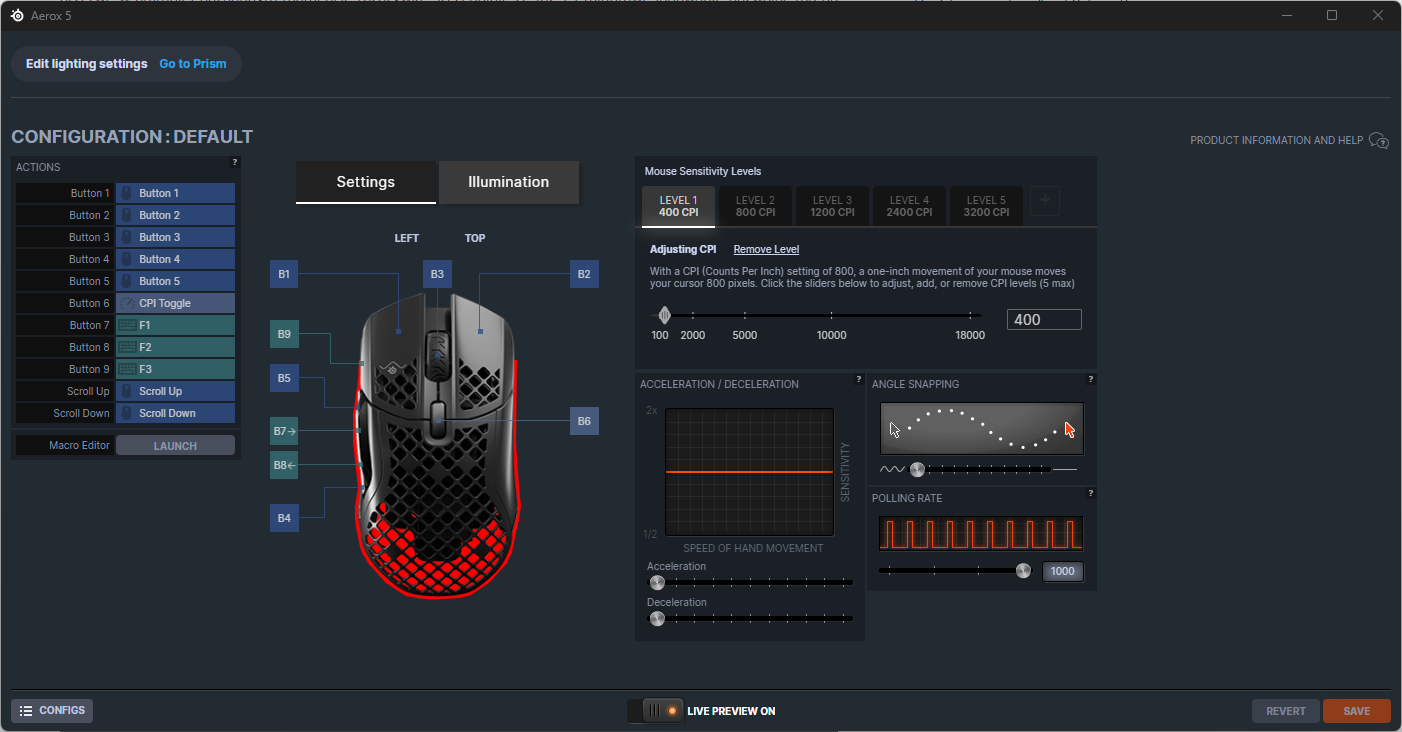This screenshot has width=1402, height=732.
Task: Click the CPI value field showing 400
Action: (x=1044, y=320)
